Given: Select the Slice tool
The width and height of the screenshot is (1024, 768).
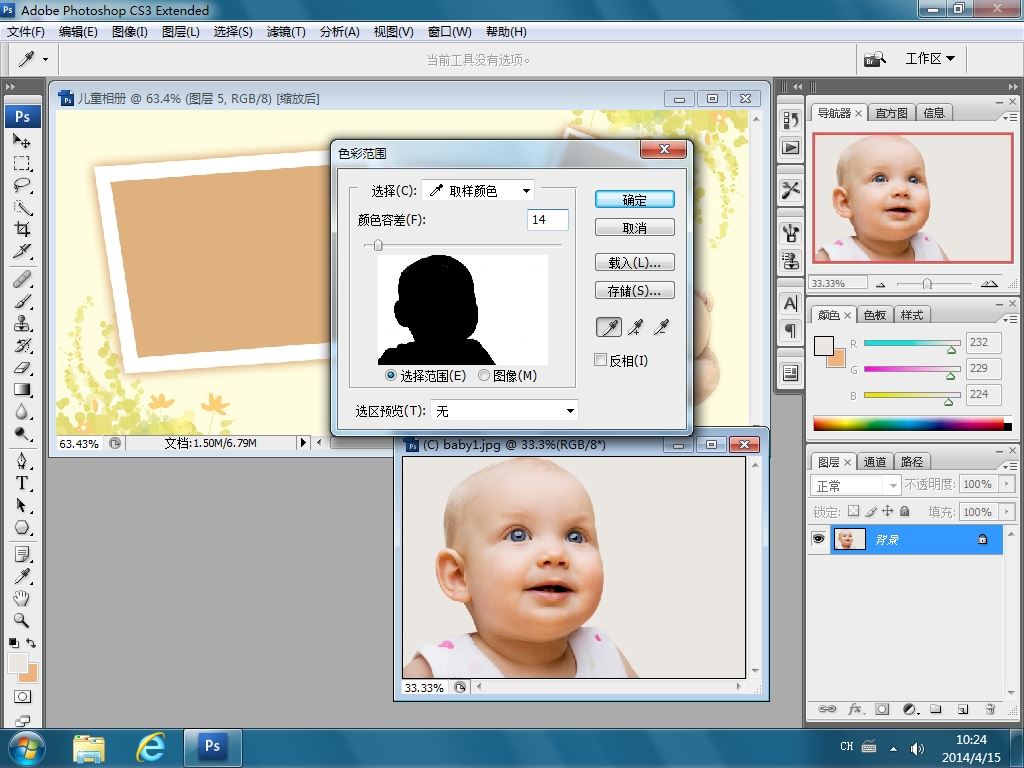Looking at the screenshot, I should (22, 251).
